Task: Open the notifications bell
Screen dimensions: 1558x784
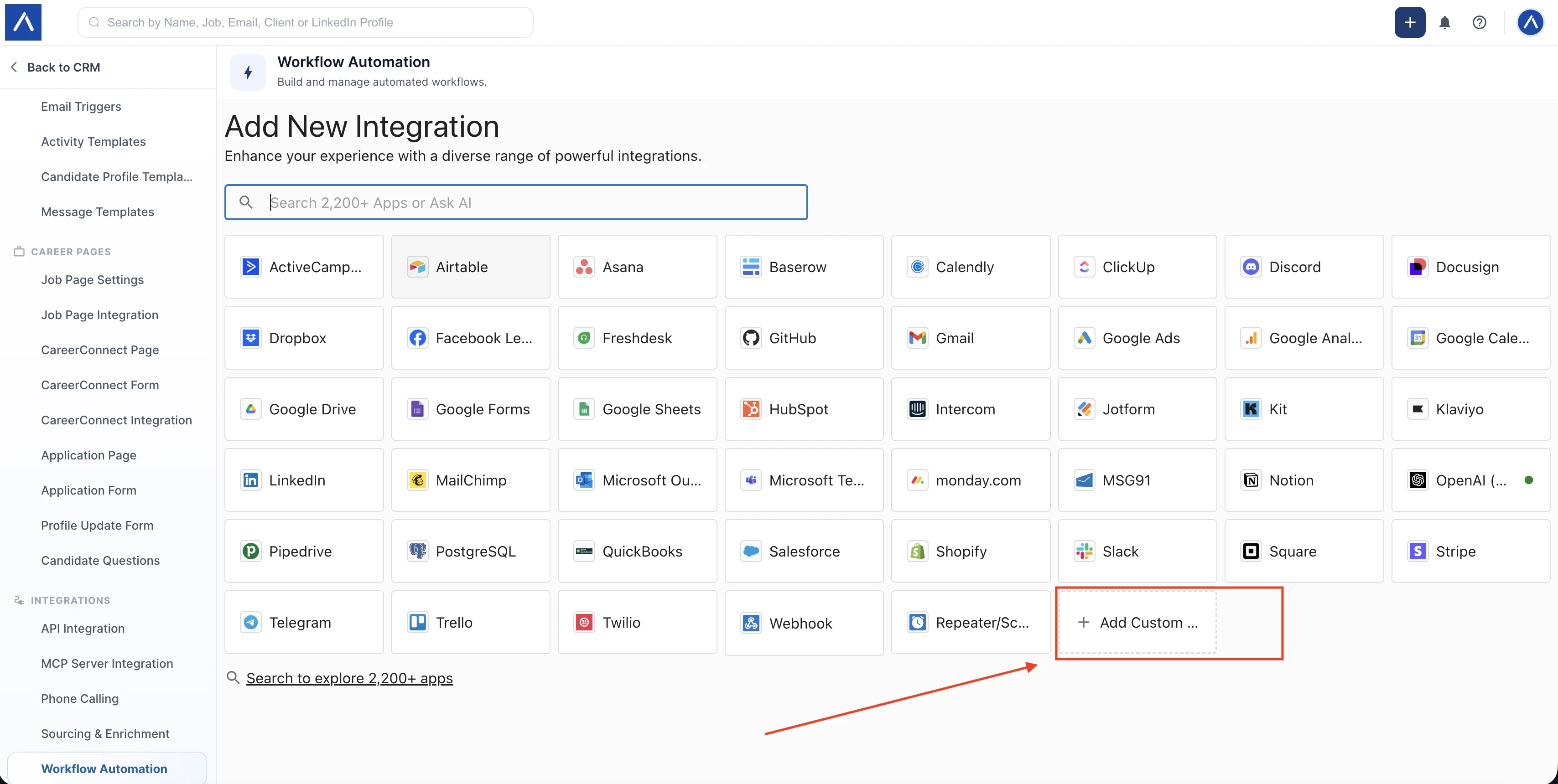Action: (1444, 22)
